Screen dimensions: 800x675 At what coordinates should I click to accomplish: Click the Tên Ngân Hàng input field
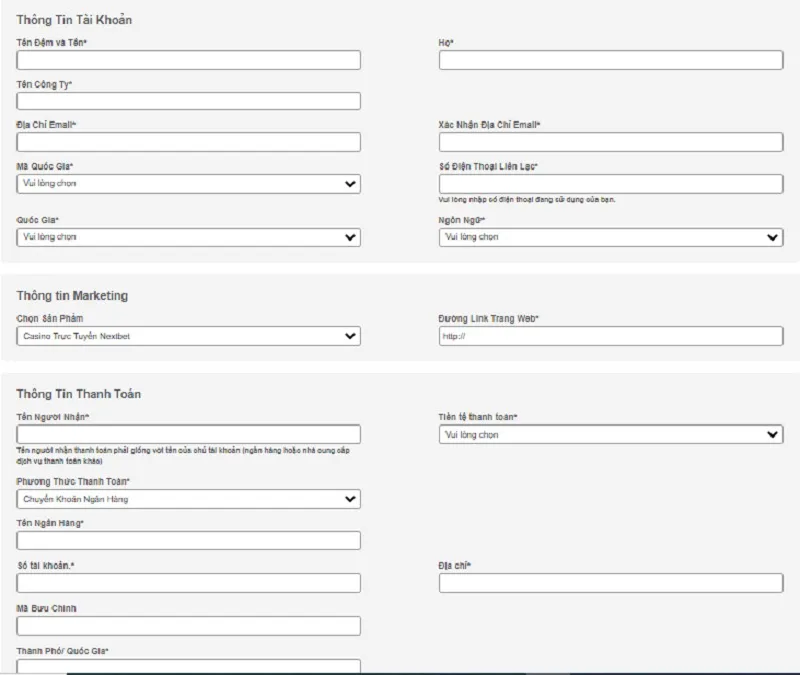(188, 540)
